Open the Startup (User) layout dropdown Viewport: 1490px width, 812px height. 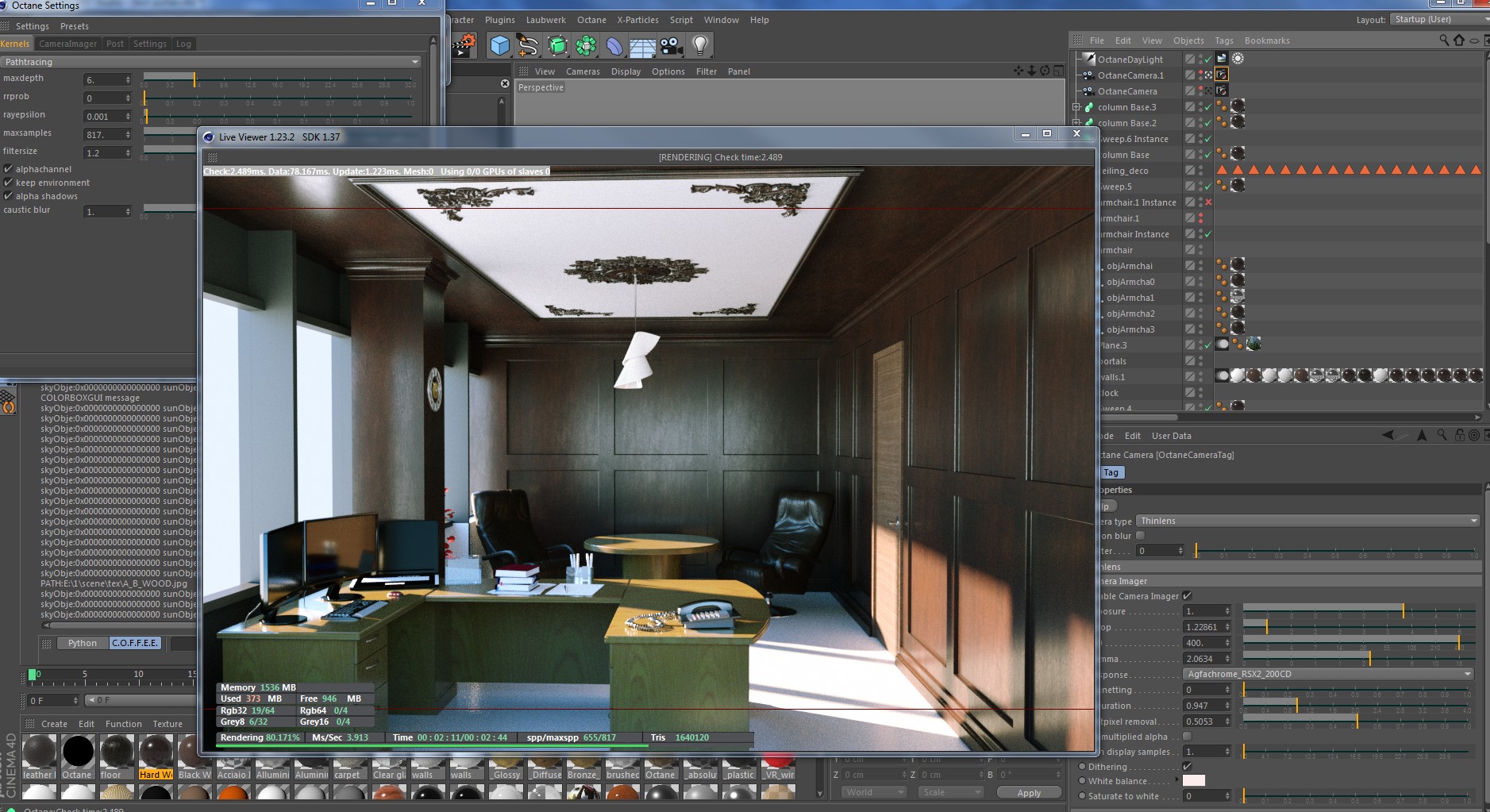(x=1439, y=19)
